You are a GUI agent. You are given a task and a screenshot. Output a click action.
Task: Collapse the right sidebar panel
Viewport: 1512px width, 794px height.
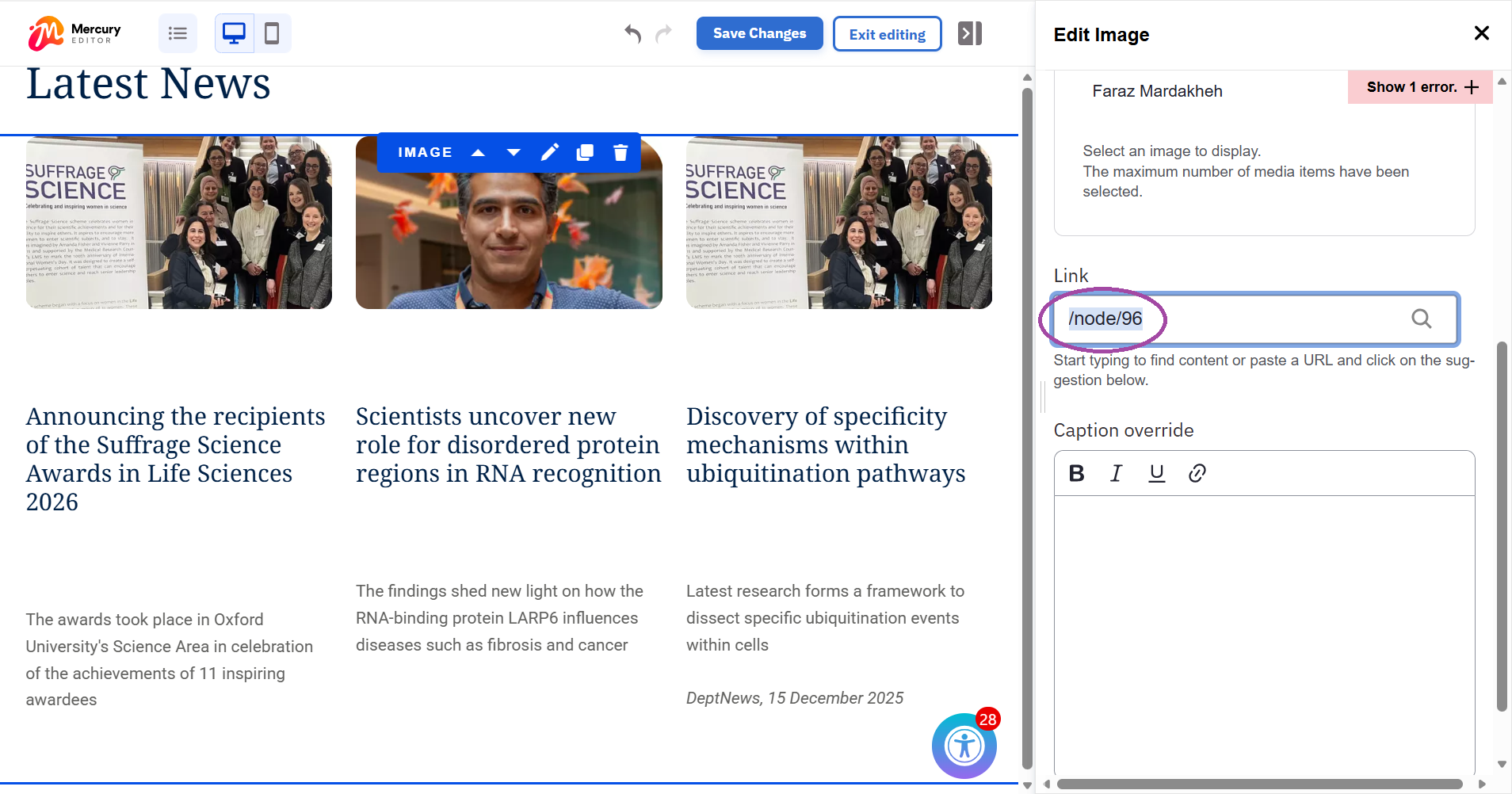[x=969, y=33]
